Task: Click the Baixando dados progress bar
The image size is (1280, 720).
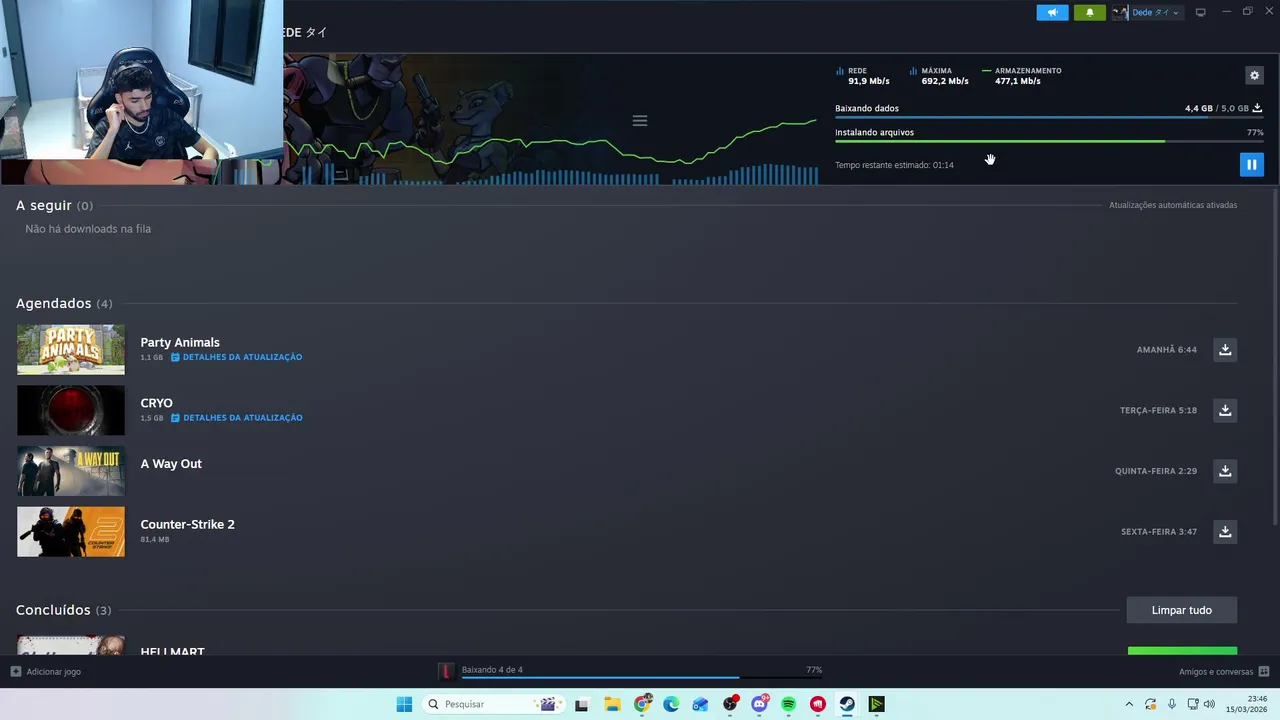Action: (1049, 118)
